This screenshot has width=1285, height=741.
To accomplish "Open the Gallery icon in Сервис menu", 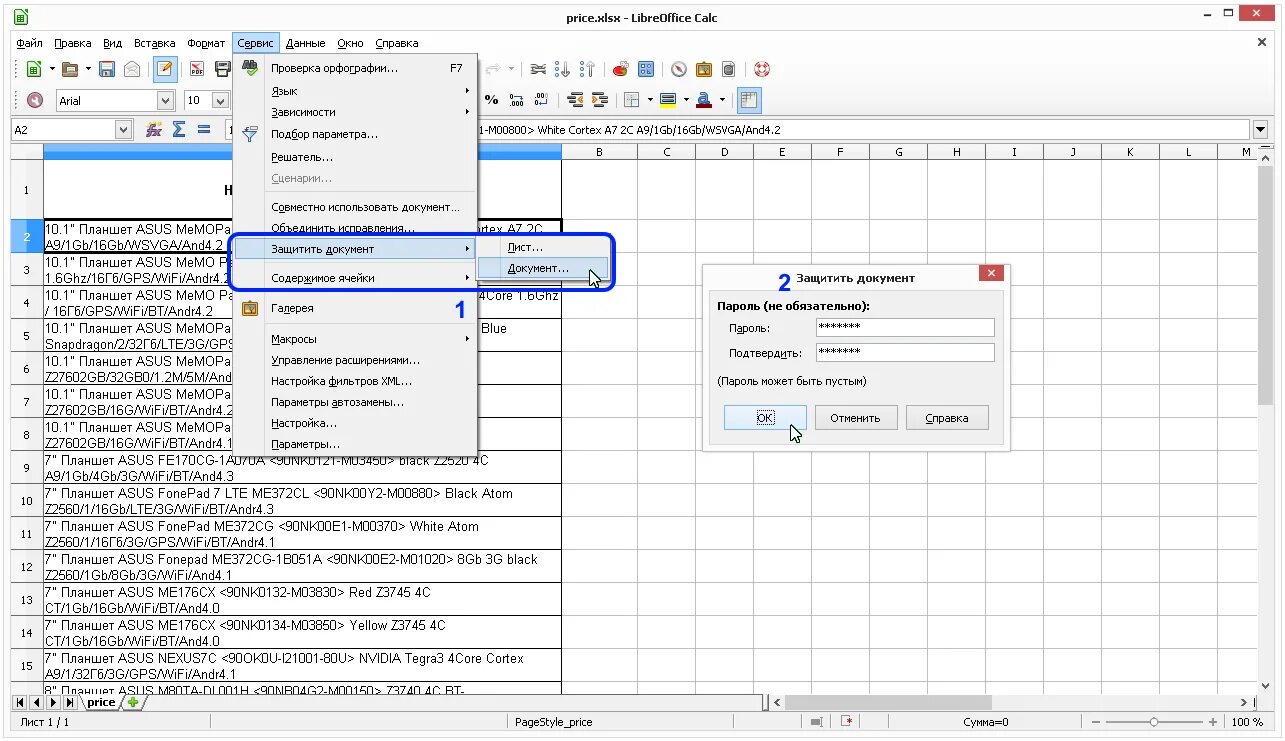I will pos(250,308).
